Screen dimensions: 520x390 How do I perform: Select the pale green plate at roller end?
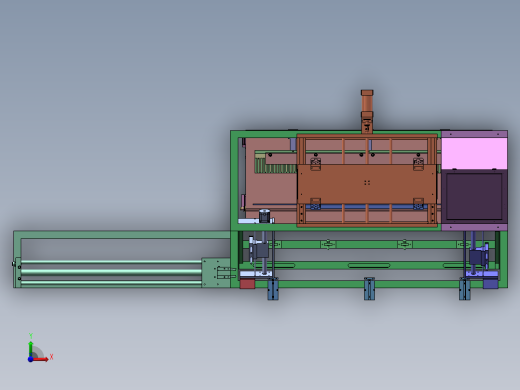coord(216,272)
